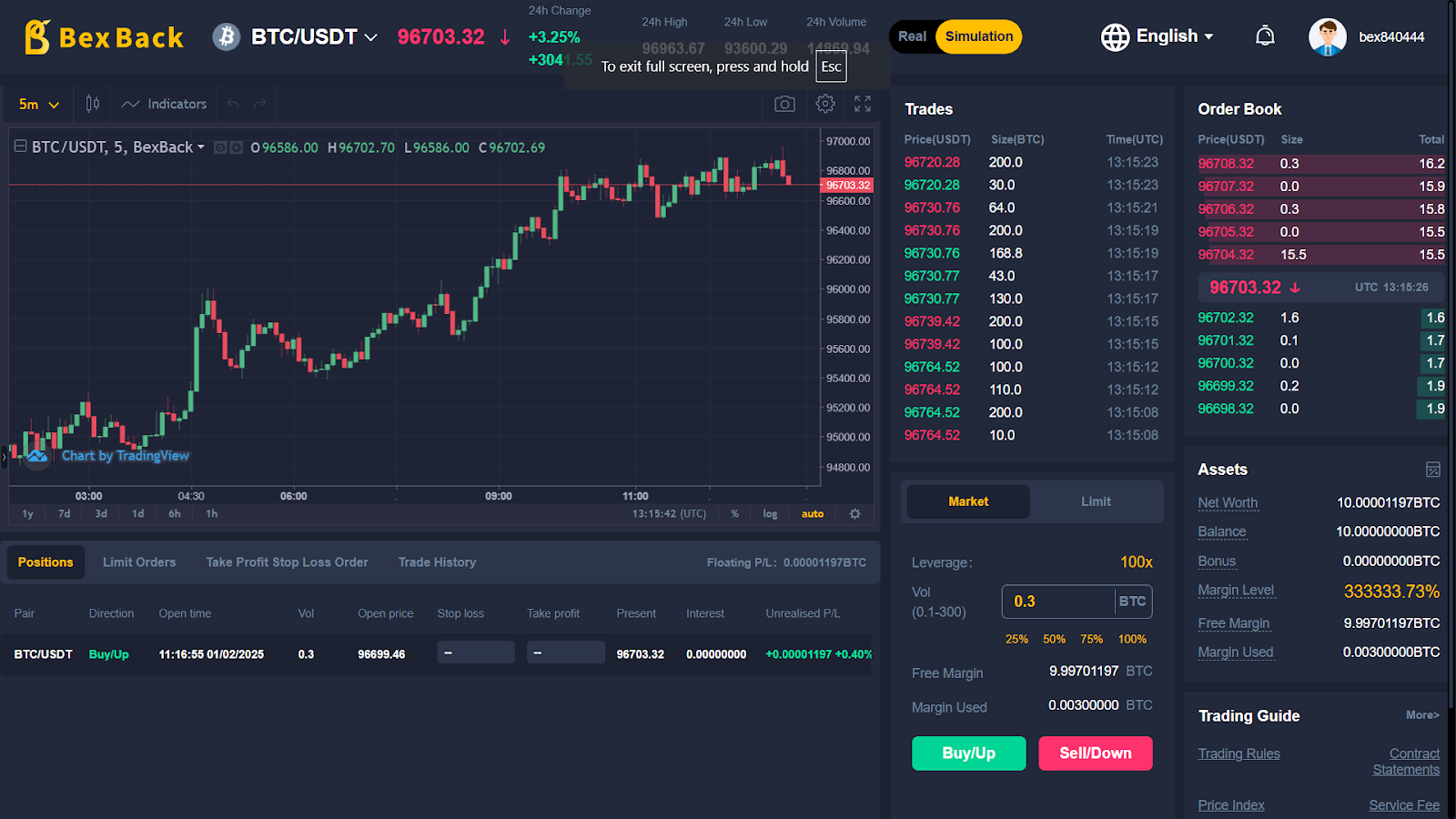Switch to Limit Orders tab
The image size is (1456, 819).
139,562
